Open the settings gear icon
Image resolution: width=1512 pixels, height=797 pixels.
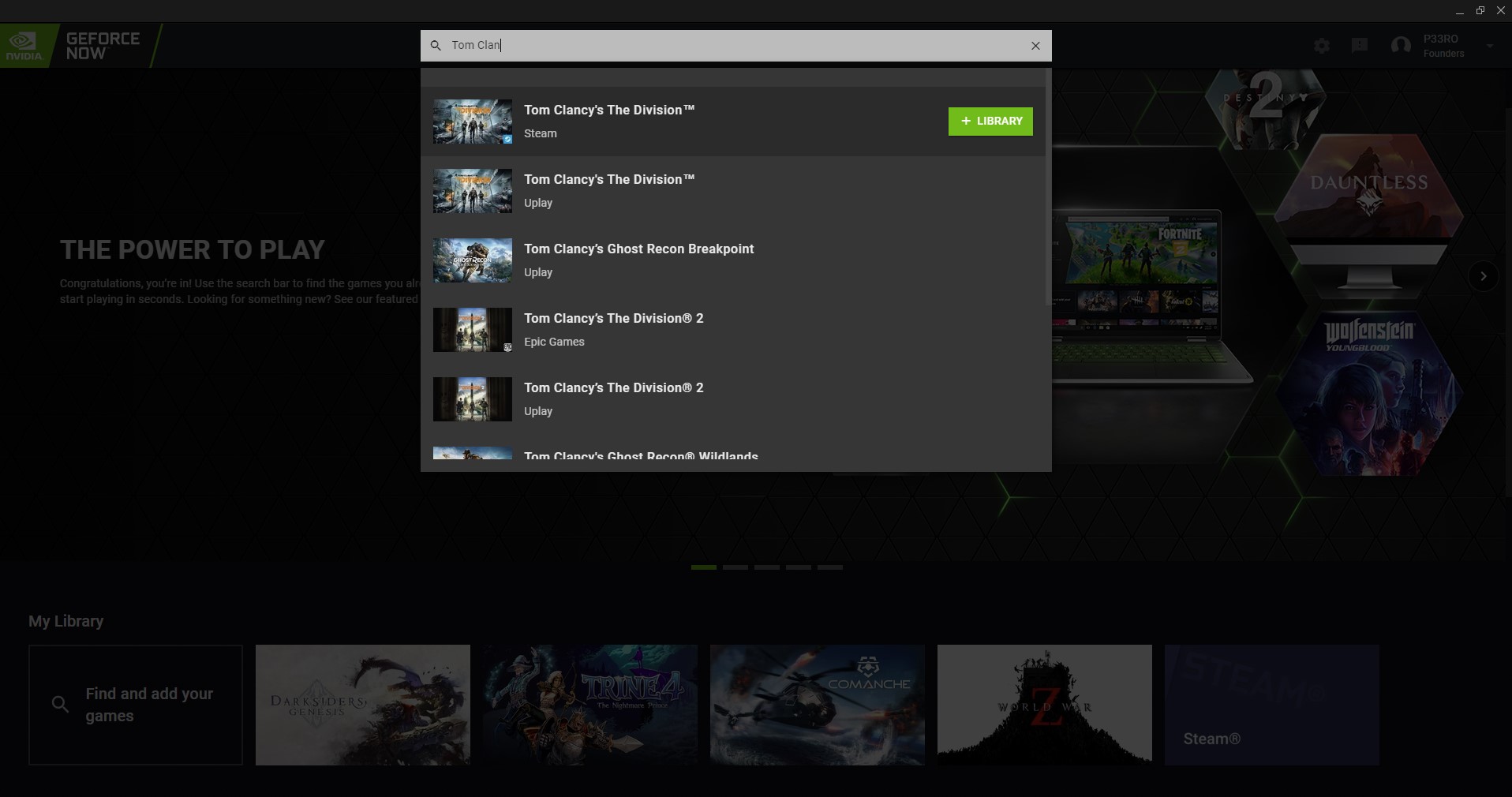[1322, 46]
